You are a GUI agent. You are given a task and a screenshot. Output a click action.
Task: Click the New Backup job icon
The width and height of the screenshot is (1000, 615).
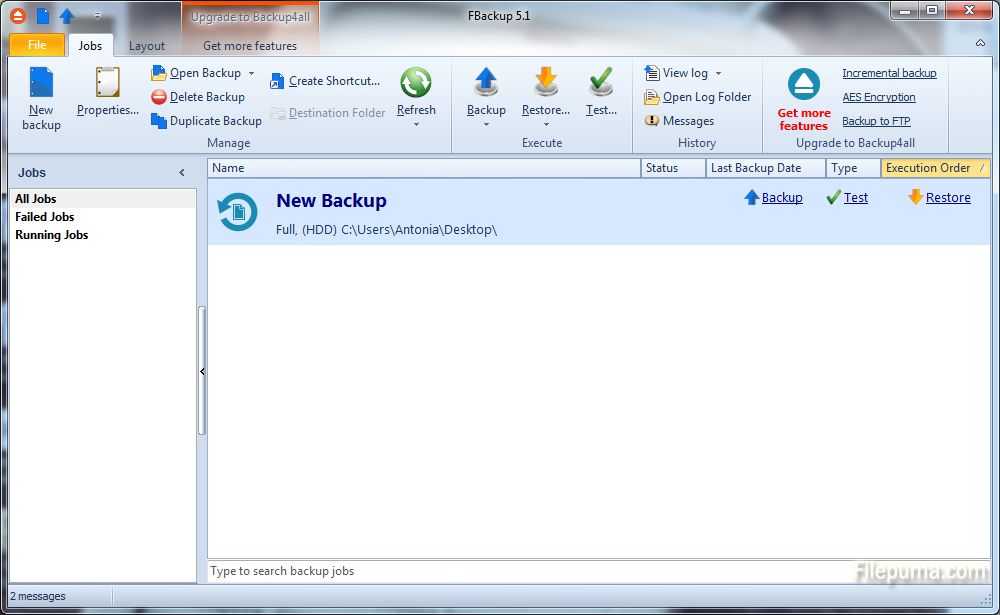click(x=237, y=212)
